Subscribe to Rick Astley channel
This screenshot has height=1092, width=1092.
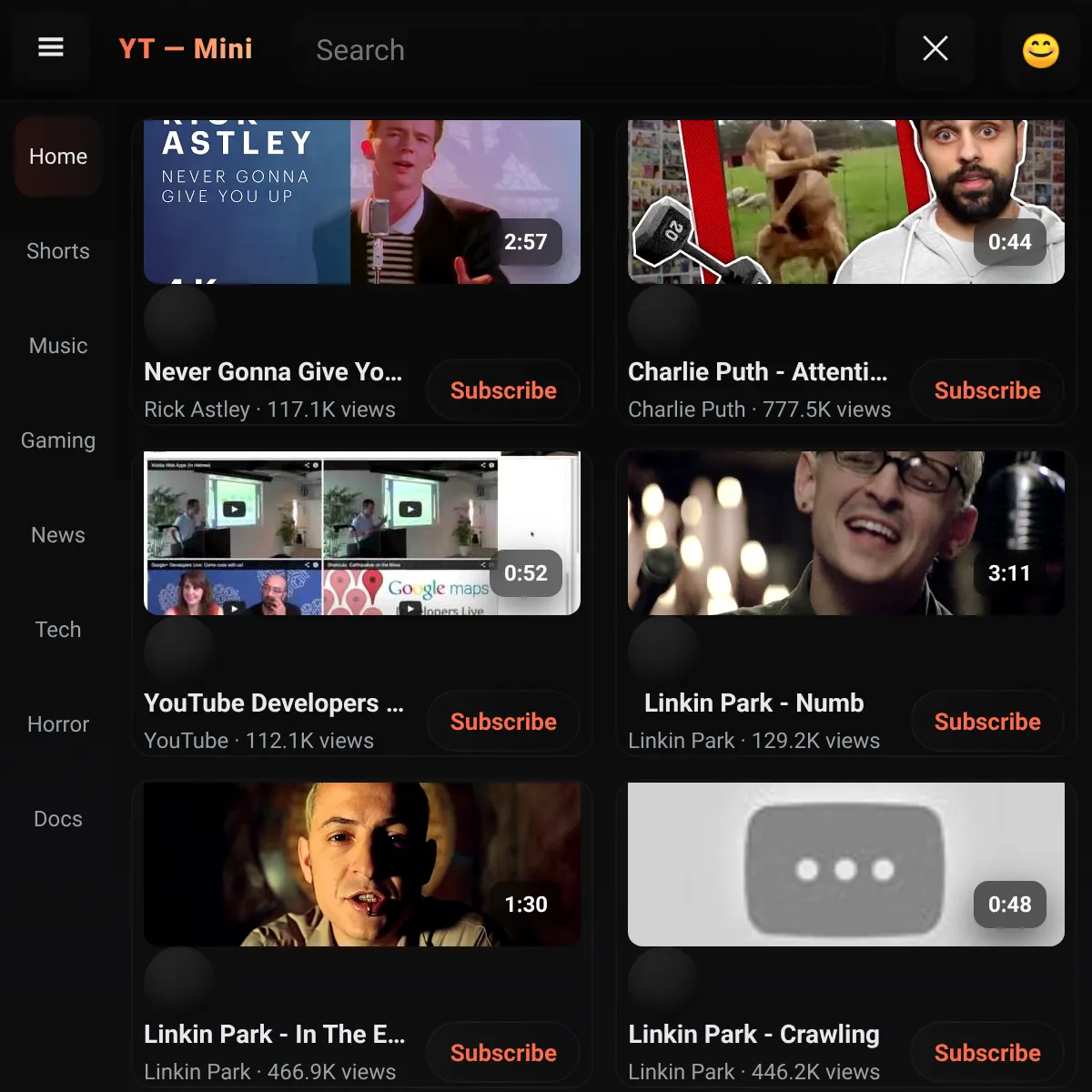pyautogui.click(x=503, y=390)
